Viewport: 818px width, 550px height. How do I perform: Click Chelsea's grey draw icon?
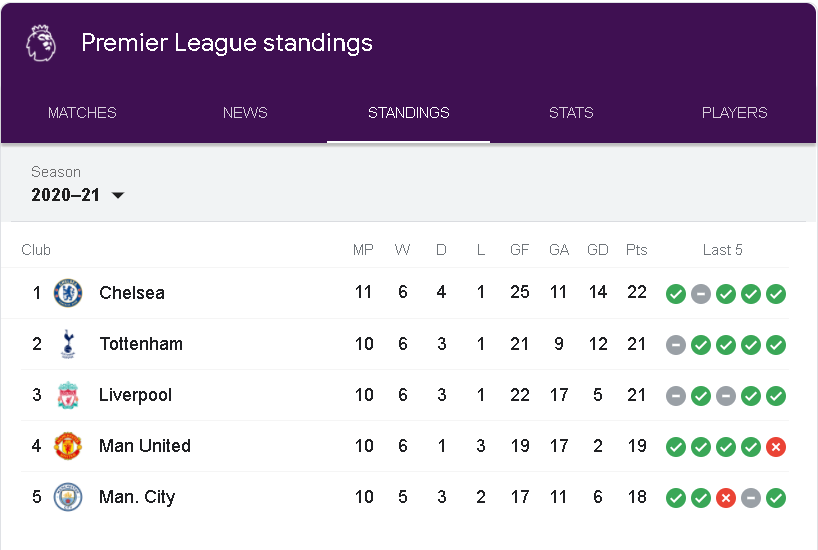701,294
